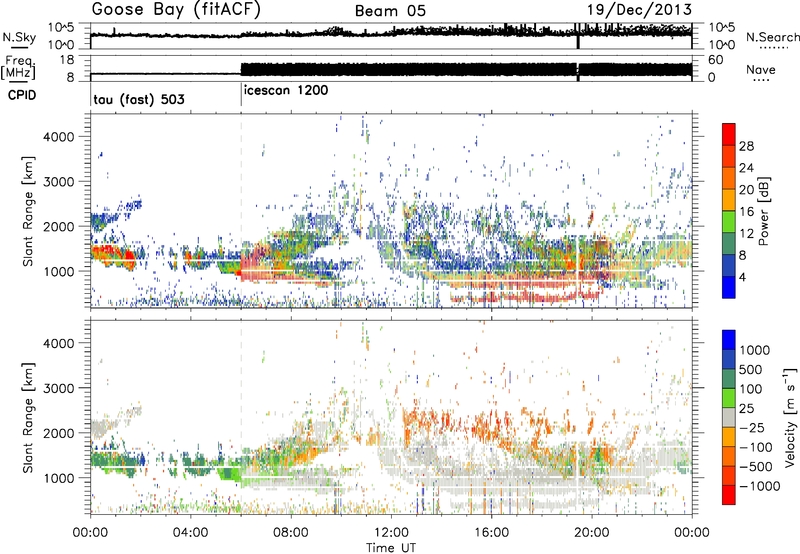This screenshot has height=554, width=800.
Task: Click the '08:00' time tick label
Action: click(x=291, y=533)
